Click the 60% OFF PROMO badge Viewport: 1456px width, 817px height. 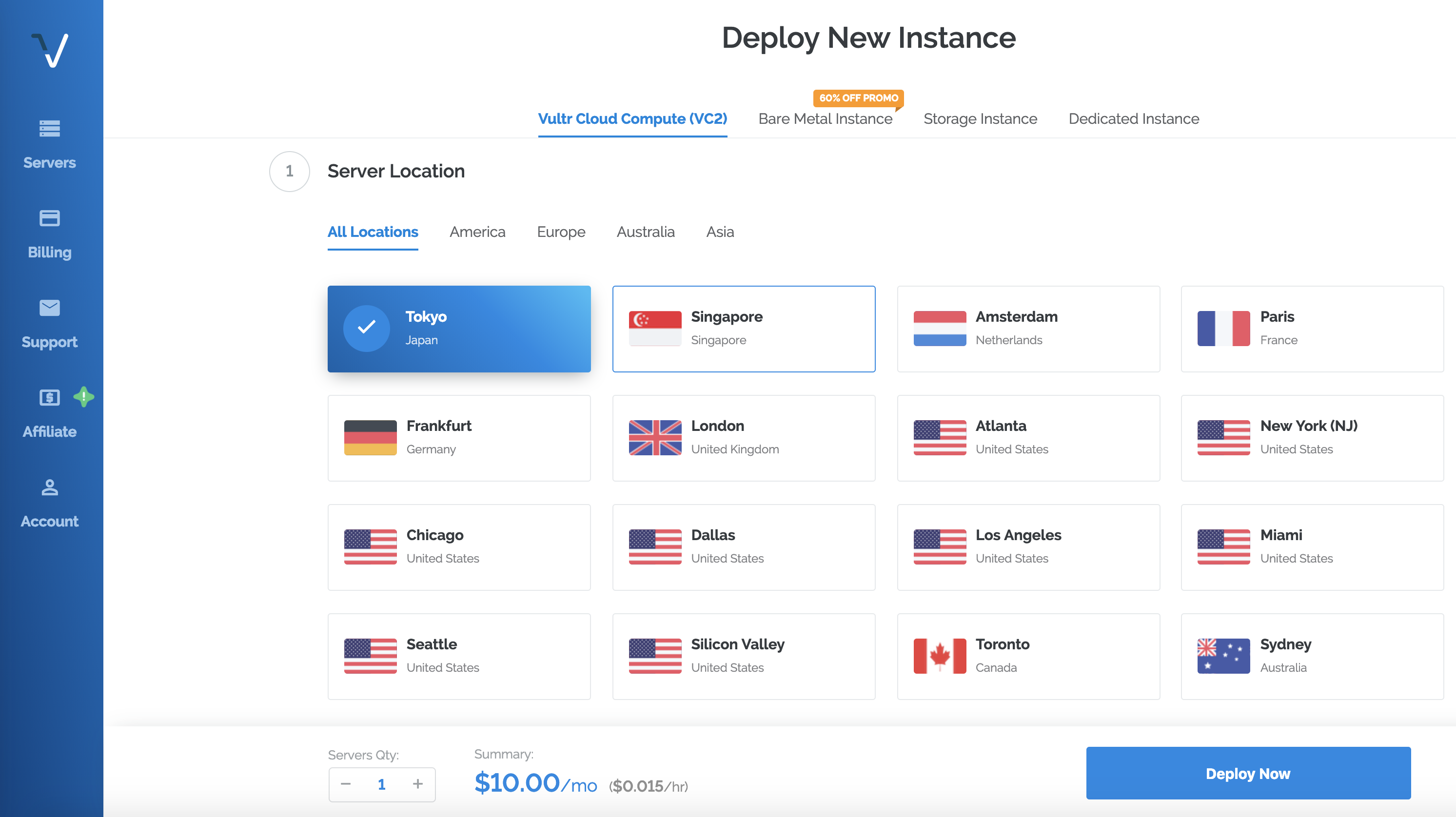point(859,98)
